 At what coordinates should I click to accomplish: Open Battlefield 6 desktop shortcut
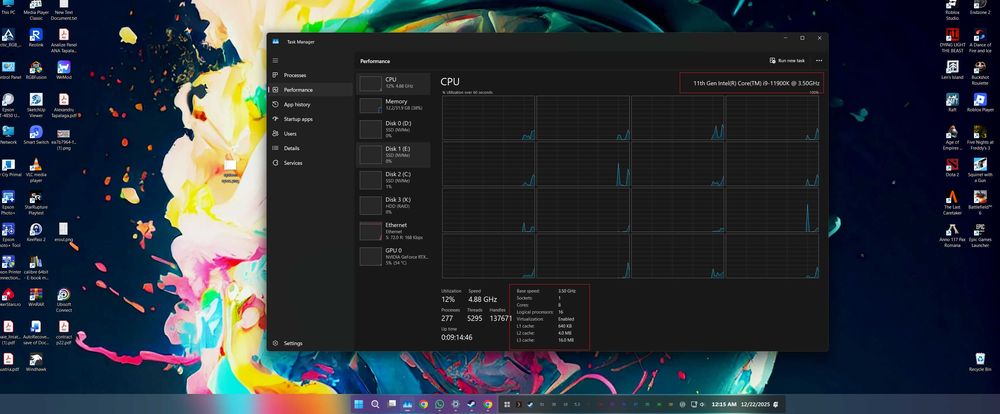point(980,202)
